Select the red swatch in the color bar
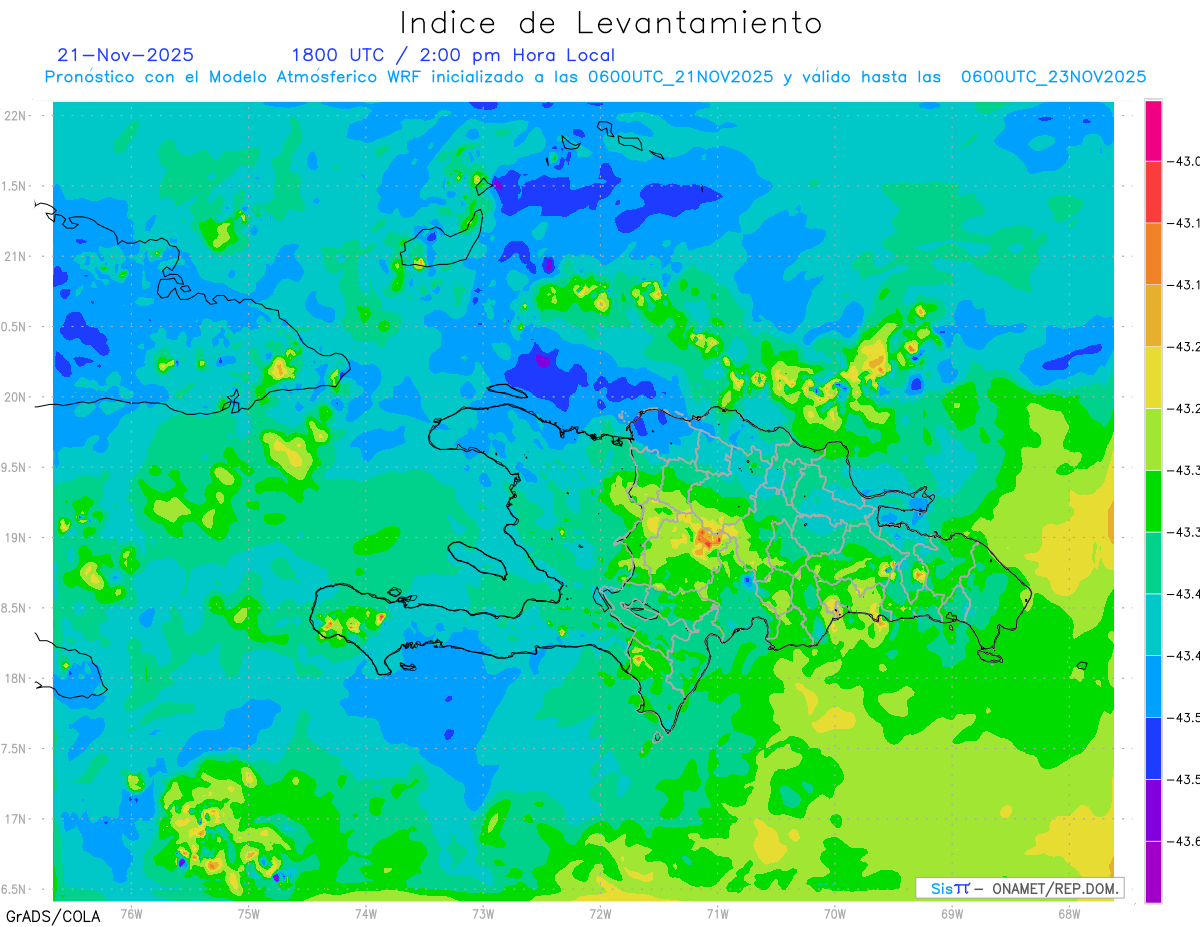This screenshot has width=1200, height=927. tap(1153, 192)
